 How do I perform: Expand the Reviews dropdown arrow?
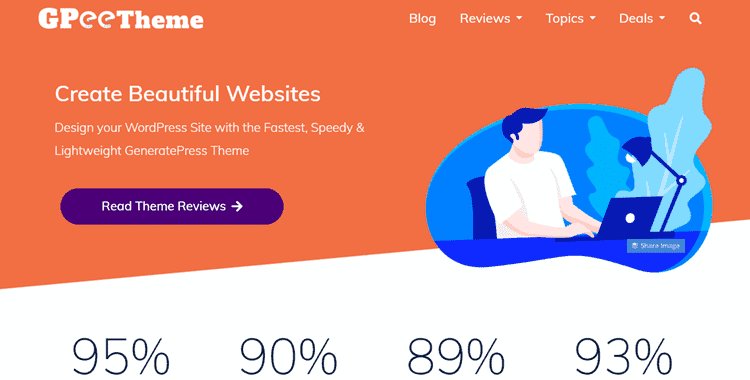click(519, 19)
